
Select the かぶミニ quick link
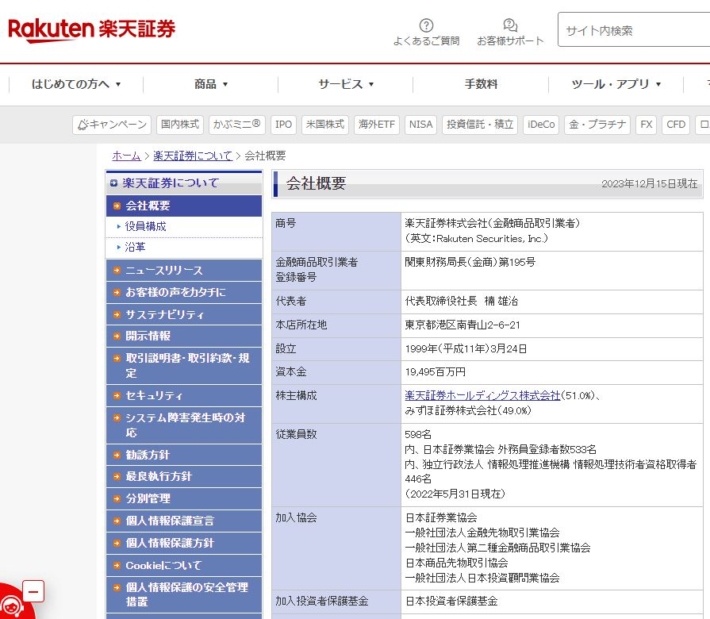tap(237, 125)
